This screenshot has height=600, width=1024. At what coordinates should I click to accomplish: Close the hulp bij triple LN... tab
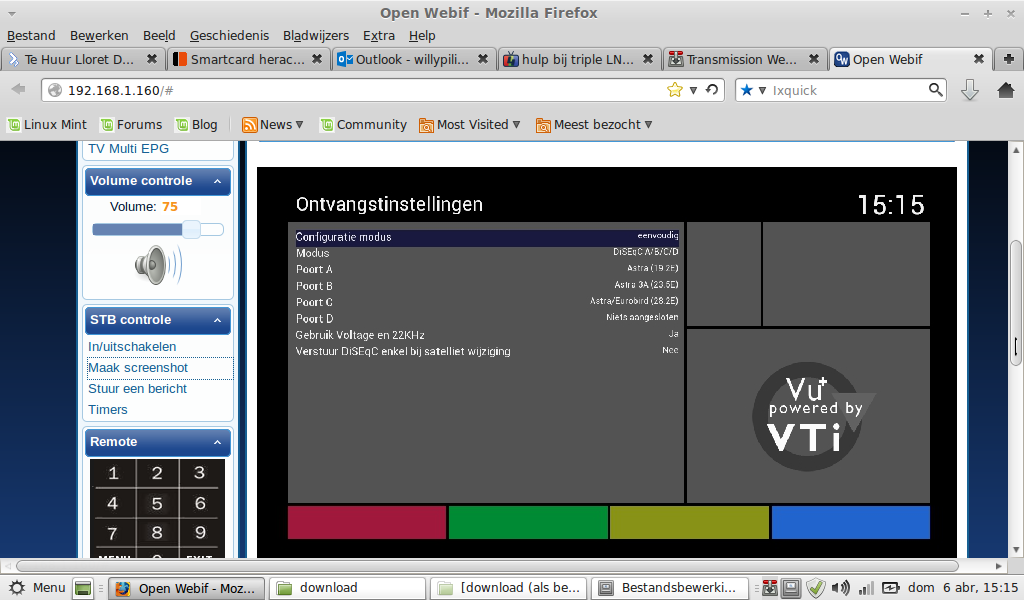648,59
